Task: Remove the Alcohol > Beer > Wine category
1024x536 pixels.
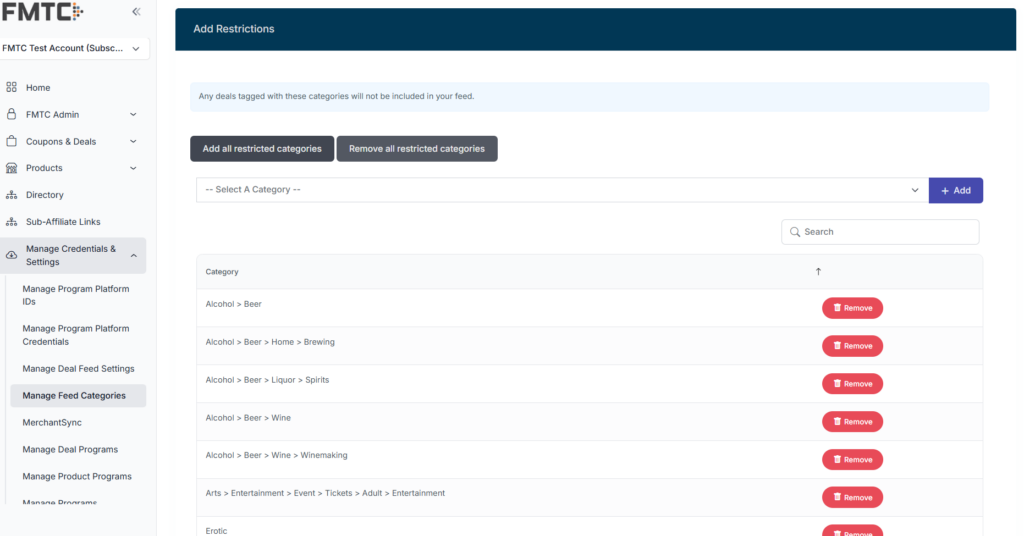Action: pos(852,422)
